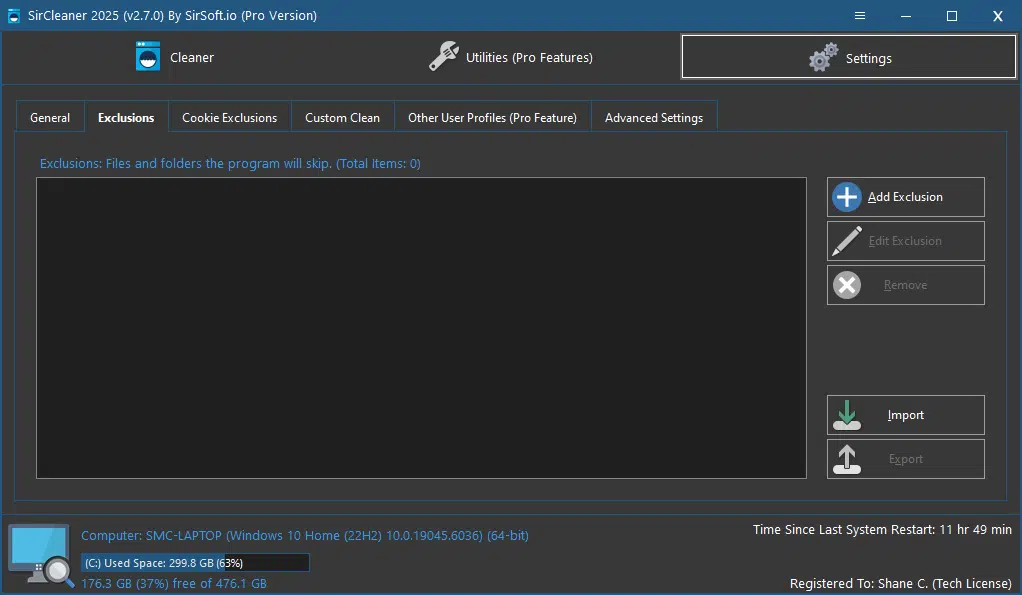Click the Add Exclusion button label
This screenshot has height=595, width=1022.
(x=905, y=197)
